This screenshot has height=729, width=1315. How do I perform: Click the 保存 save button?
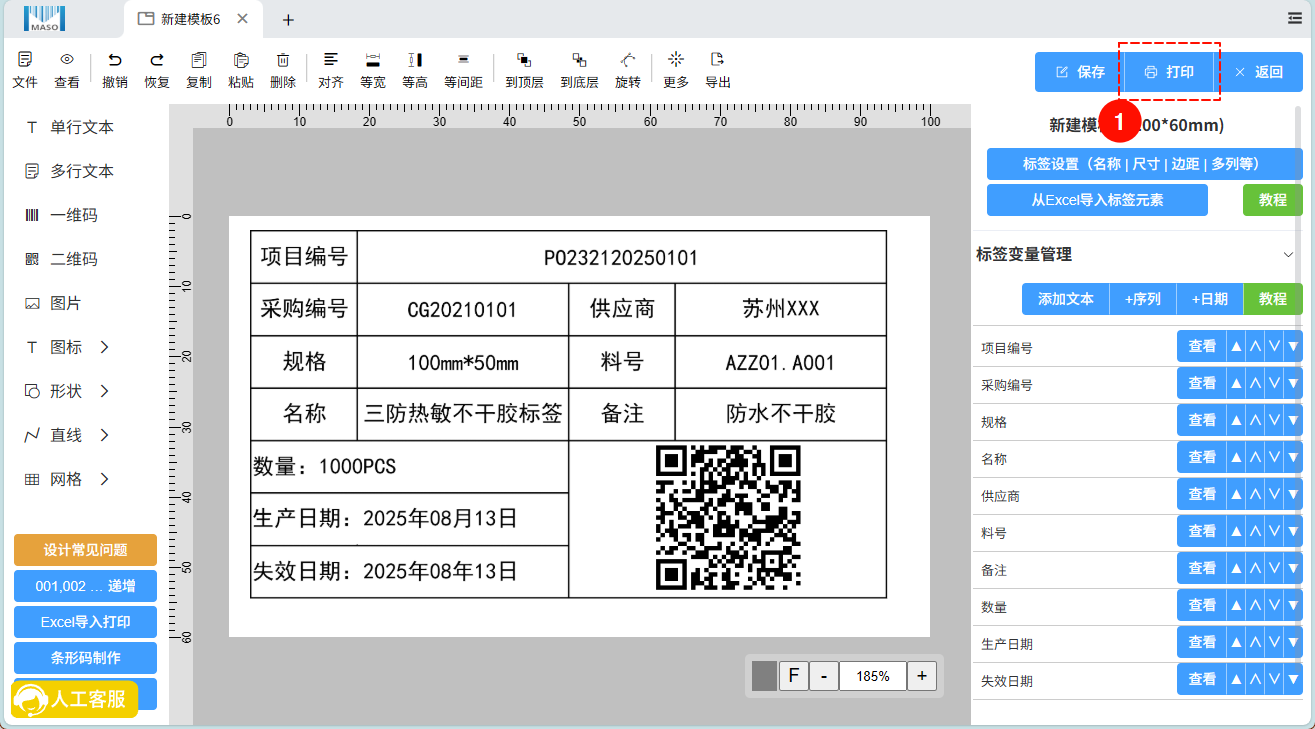[x=1078, y=72]
